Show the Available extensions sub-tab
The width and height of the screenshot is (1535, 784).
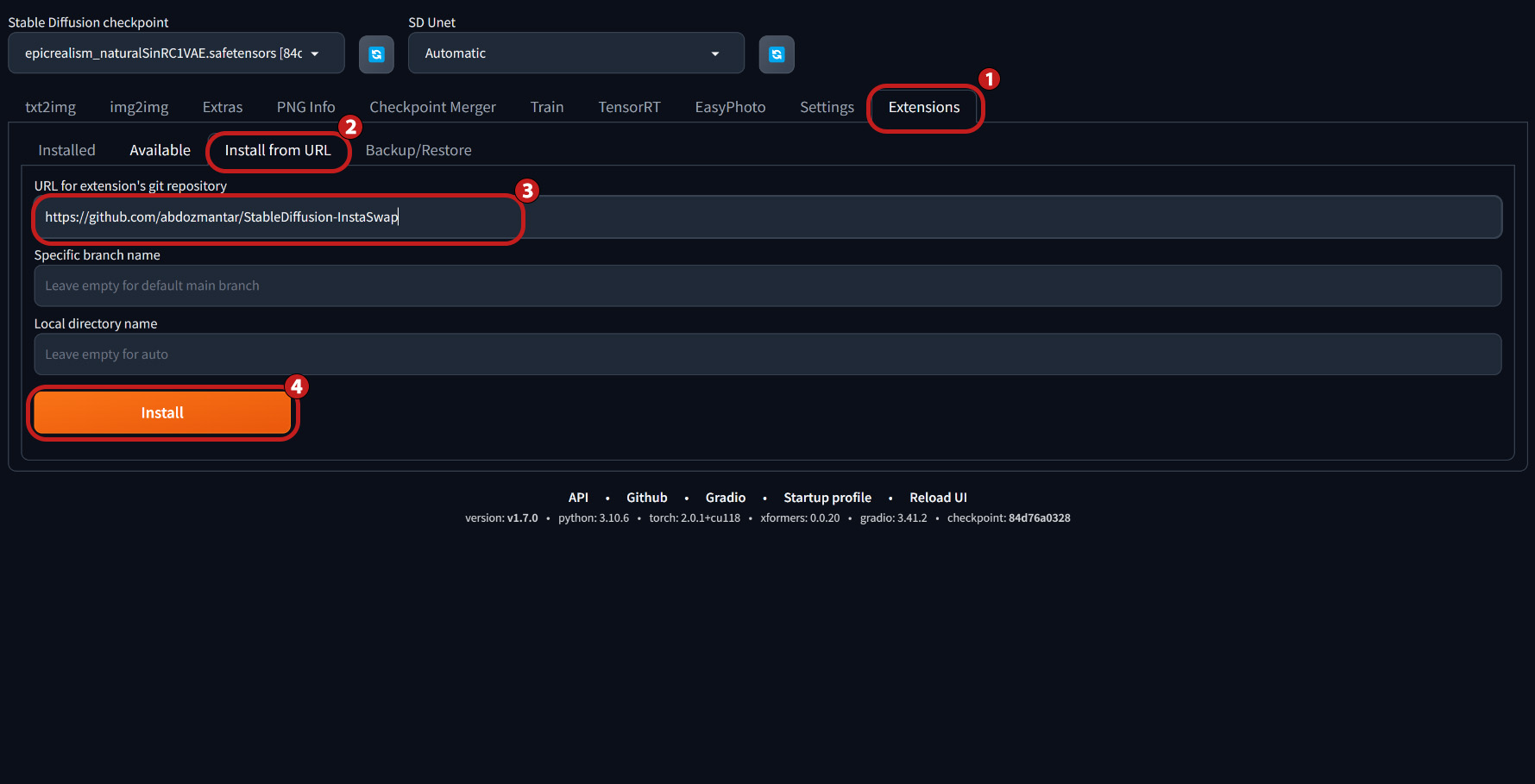tap(160, 150)
